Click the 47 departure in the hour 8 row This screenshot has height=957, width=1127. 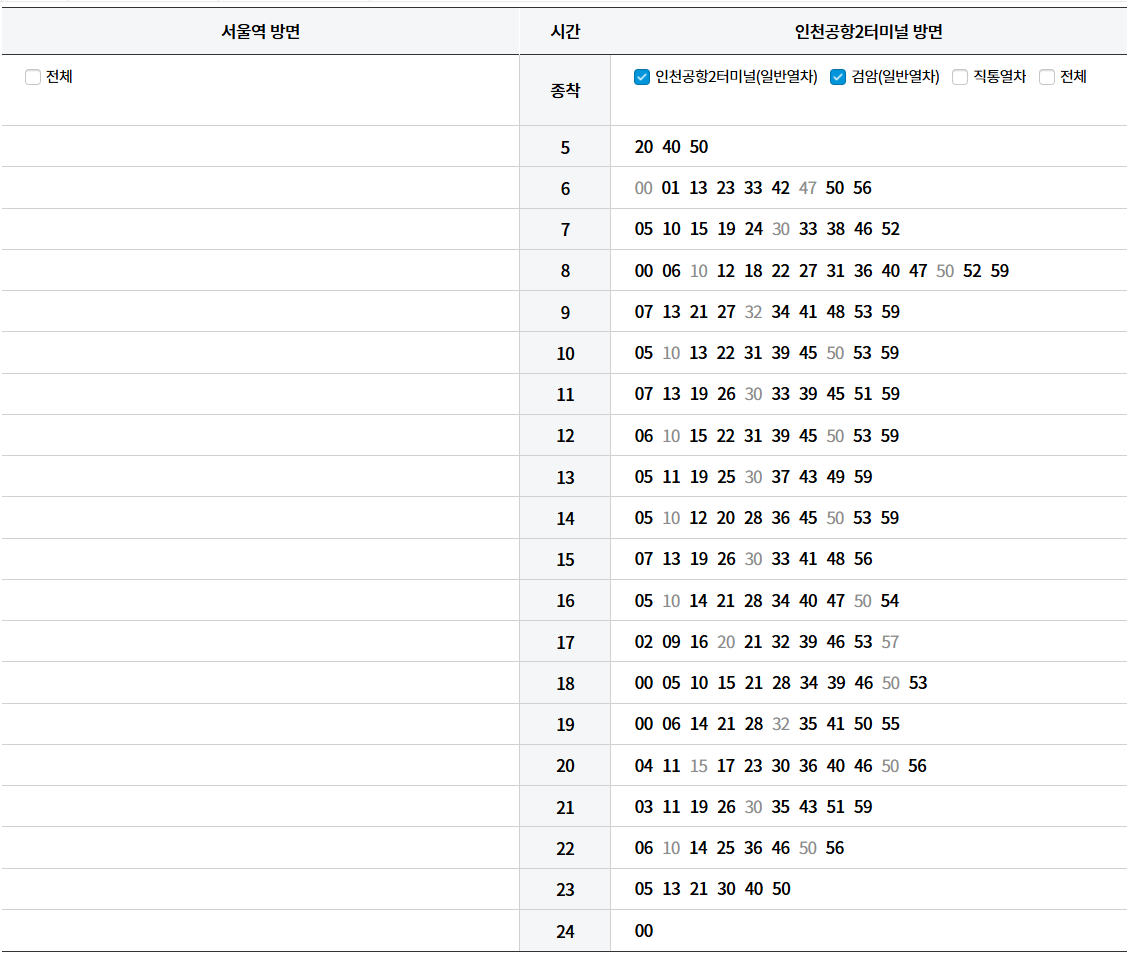pos(918,270)
